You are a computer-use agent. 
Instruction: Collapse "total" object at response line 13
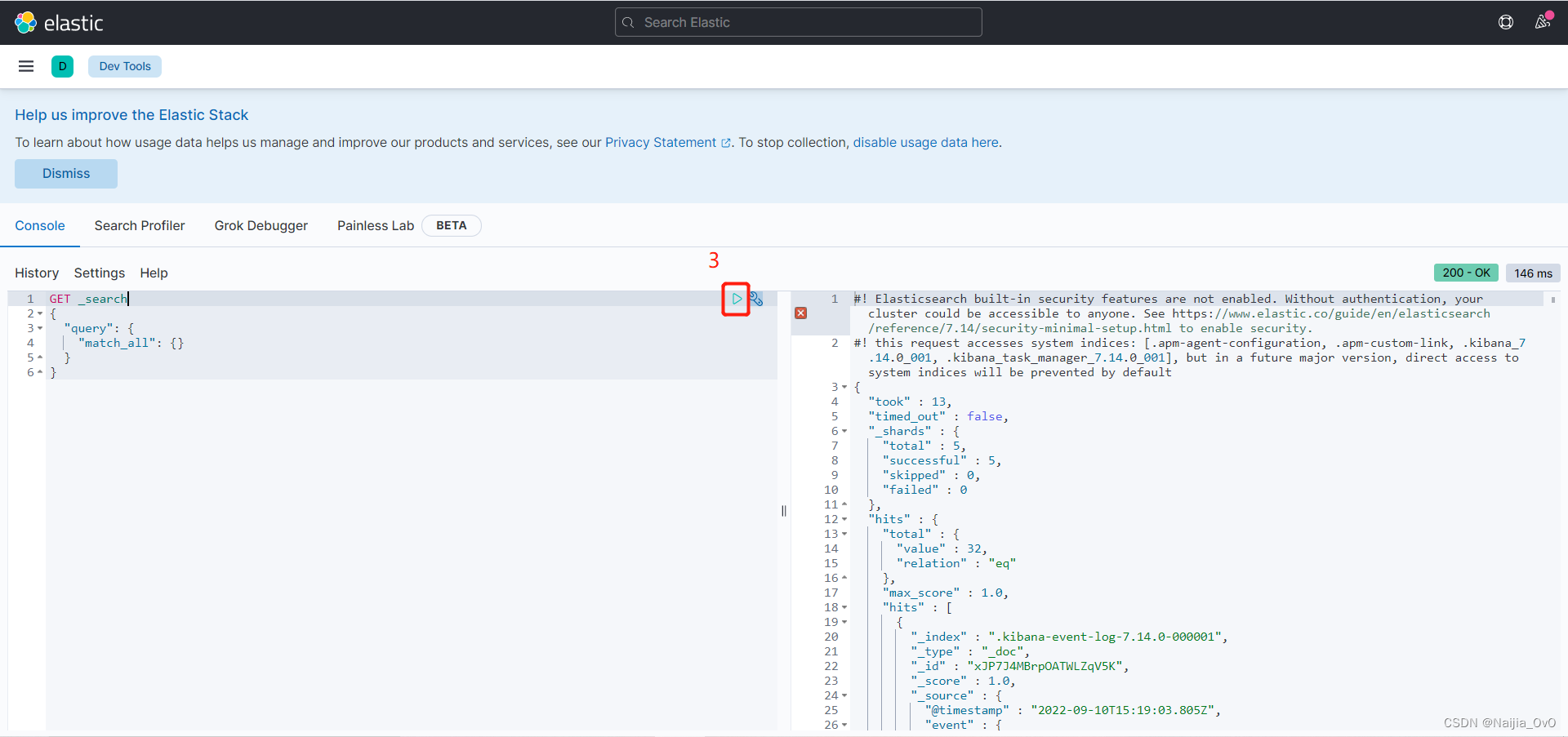pyautogui.click(x=844, y=534)
